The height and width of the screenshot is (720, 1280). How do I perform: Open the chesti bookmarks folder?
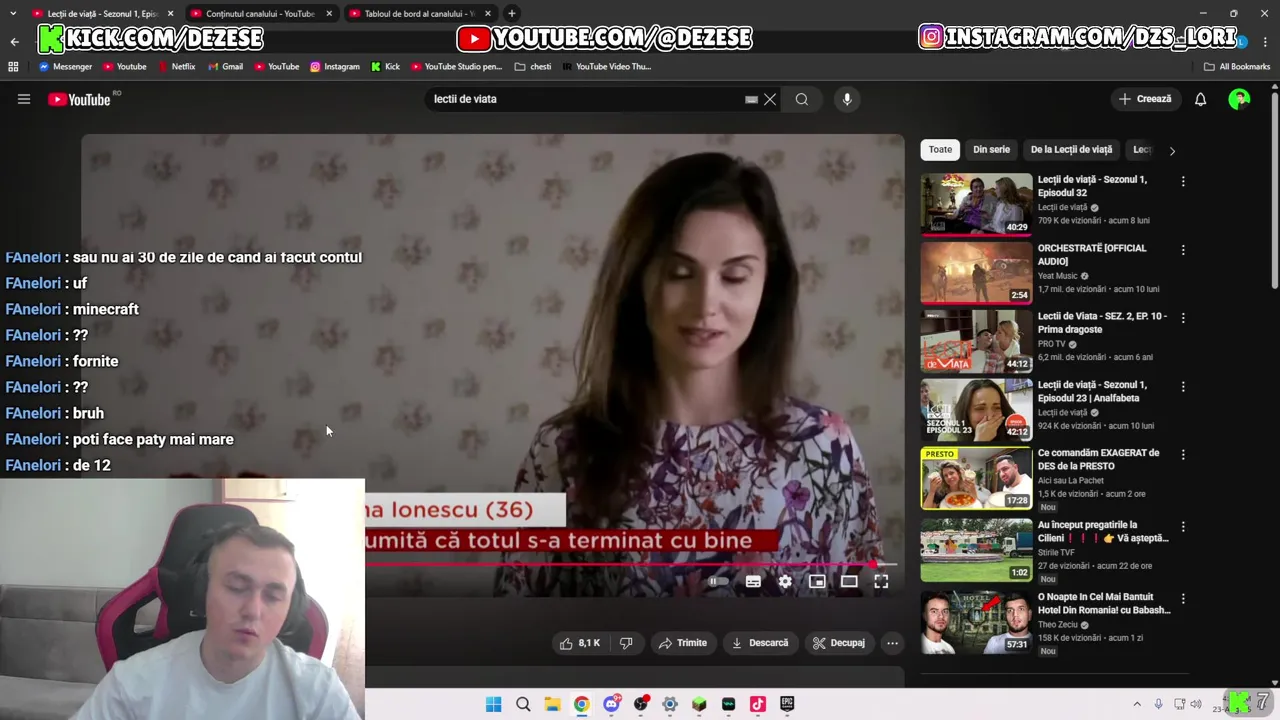click(533, 67)
